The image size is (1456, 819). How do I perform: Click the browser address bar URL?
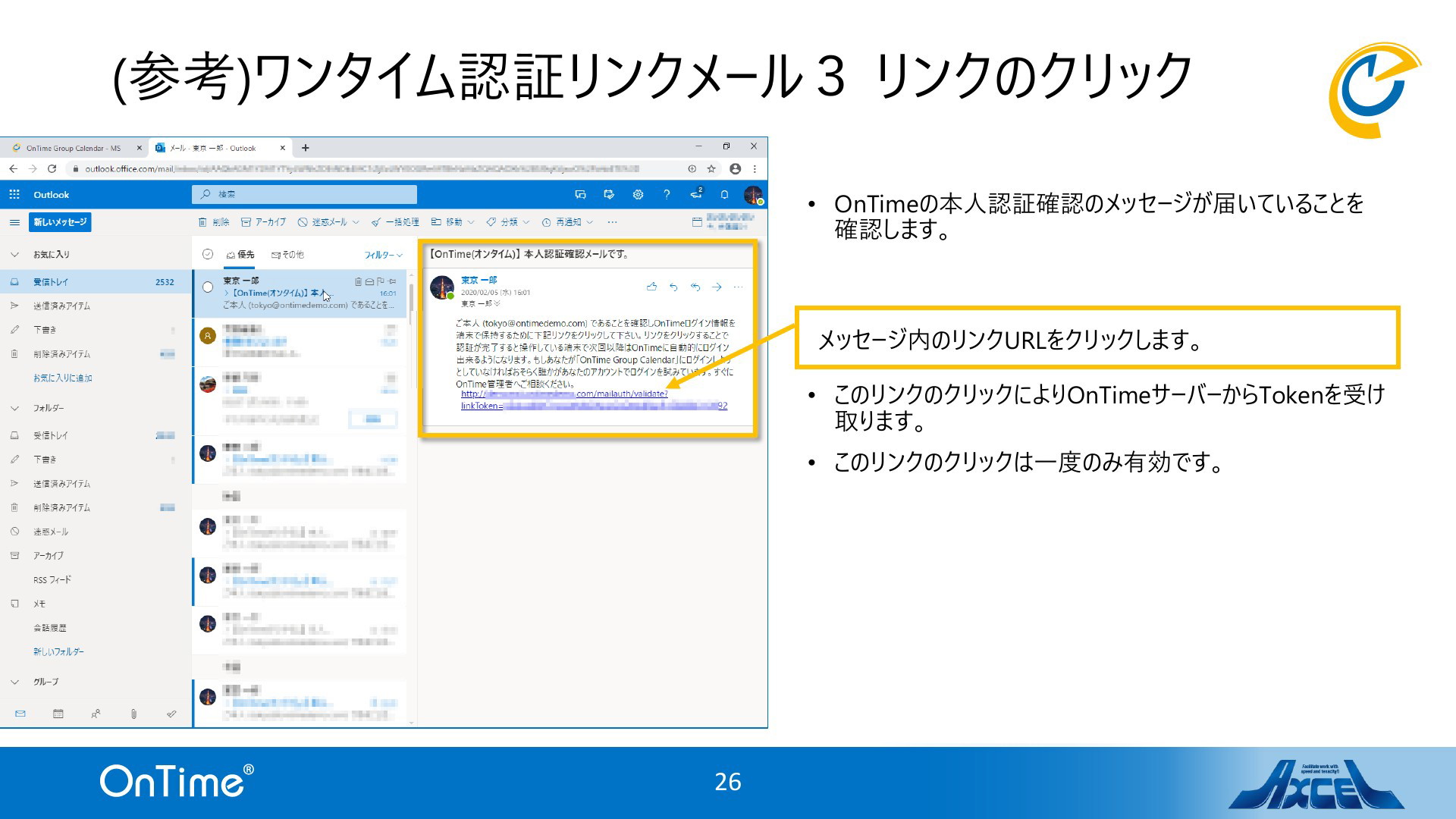[362, 168]
